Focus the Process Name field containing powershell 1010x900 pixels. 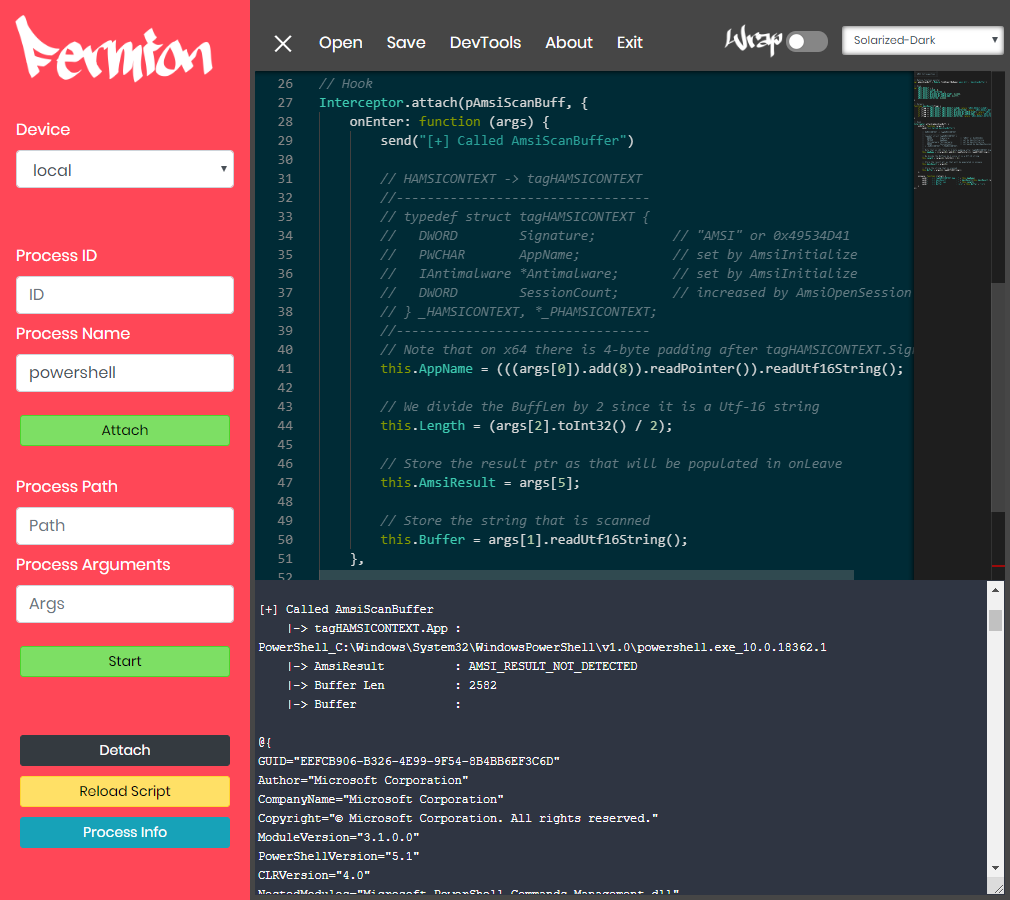[125, 373]
